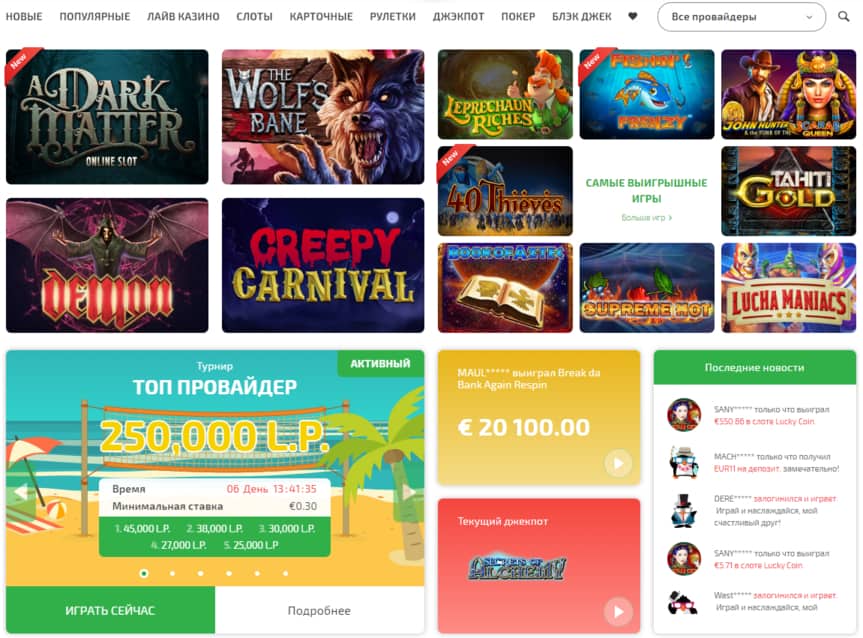
Task: Select the third carousel dot indicator
Action: pyautogui.click(x=200, y=573)
